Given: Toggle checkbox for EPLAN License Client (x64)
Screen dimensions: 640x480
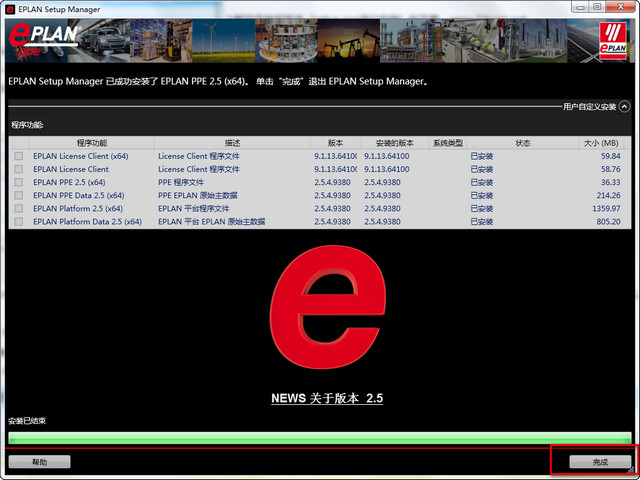Looking at the screenshot, I should 18,156.
